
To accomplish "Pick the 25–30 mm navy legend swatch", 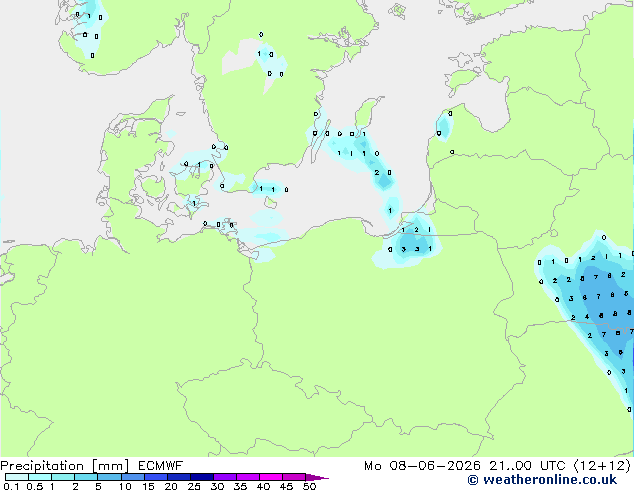I will tap(202, 477).
